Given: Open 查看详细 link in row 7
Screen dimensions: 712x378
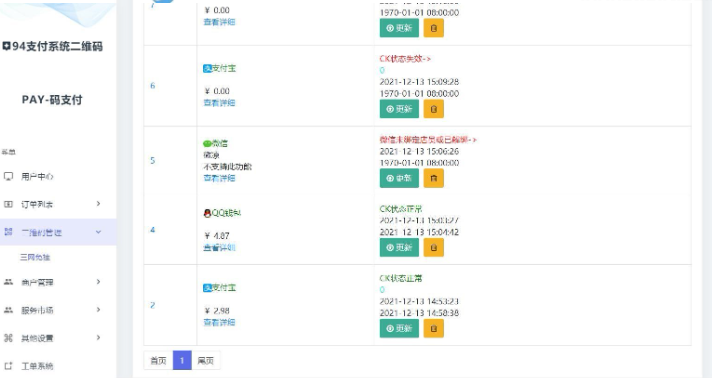Looking at the screenshot, I should coord(219,22).
